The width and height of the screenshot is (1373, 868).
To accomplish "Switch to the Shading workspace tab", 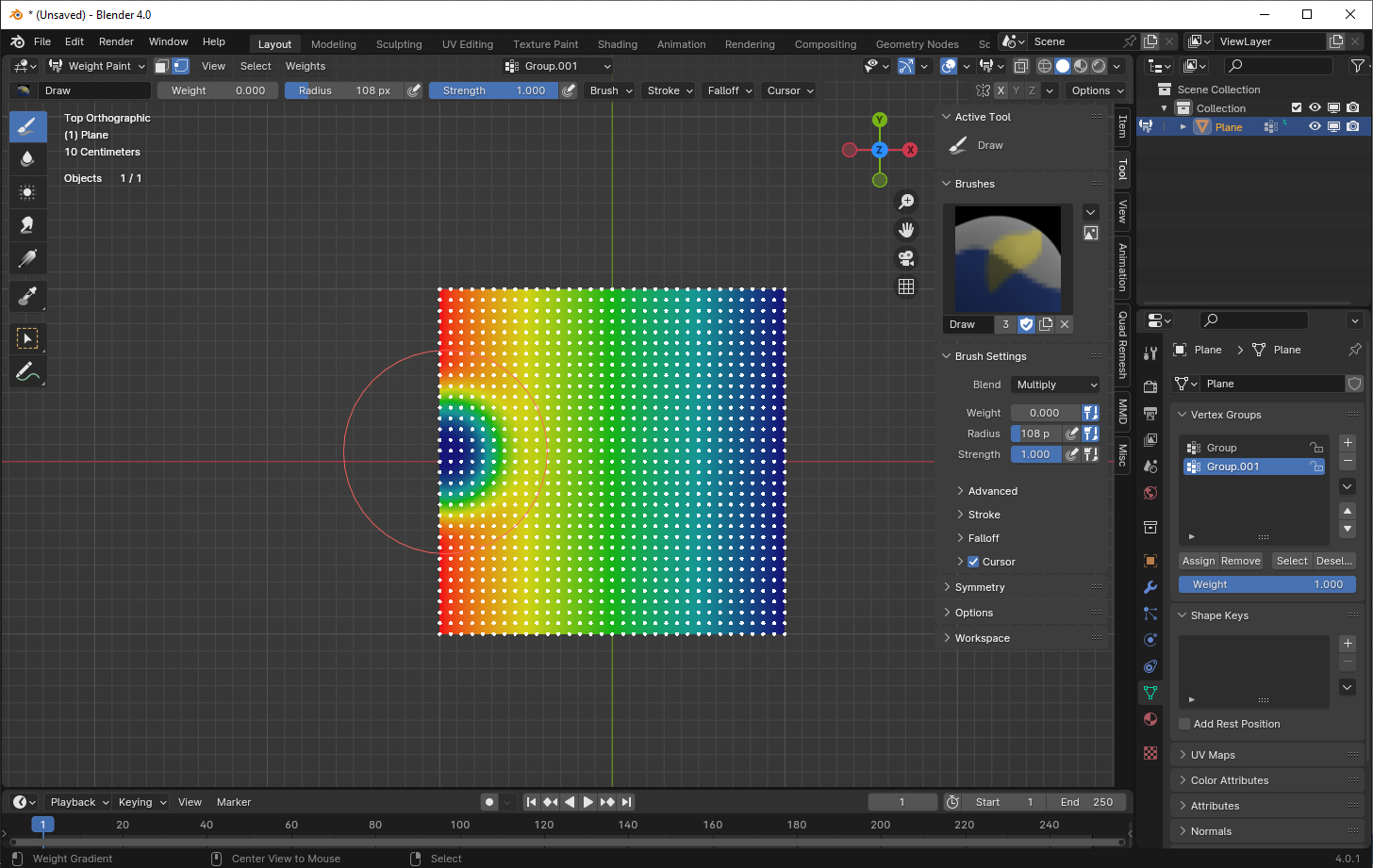I will (618, 44).
